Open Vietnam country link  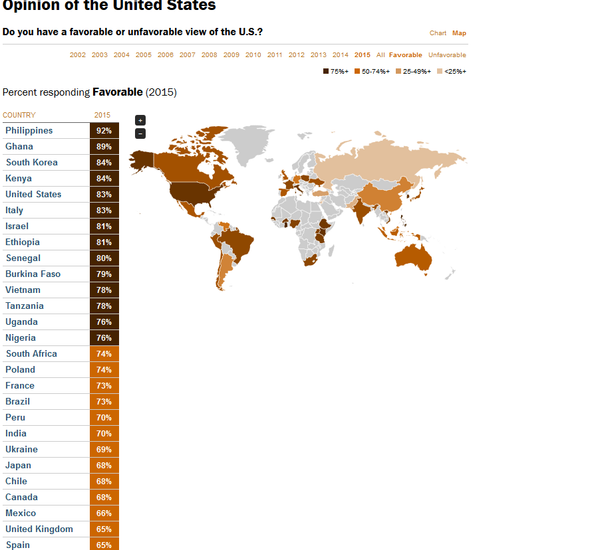point(23,290)
